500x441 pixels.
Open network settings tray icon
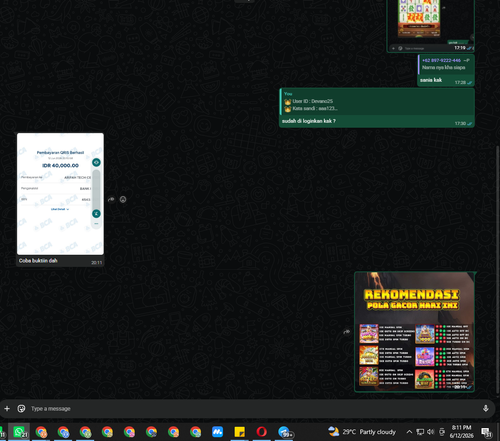coord(420,432)
